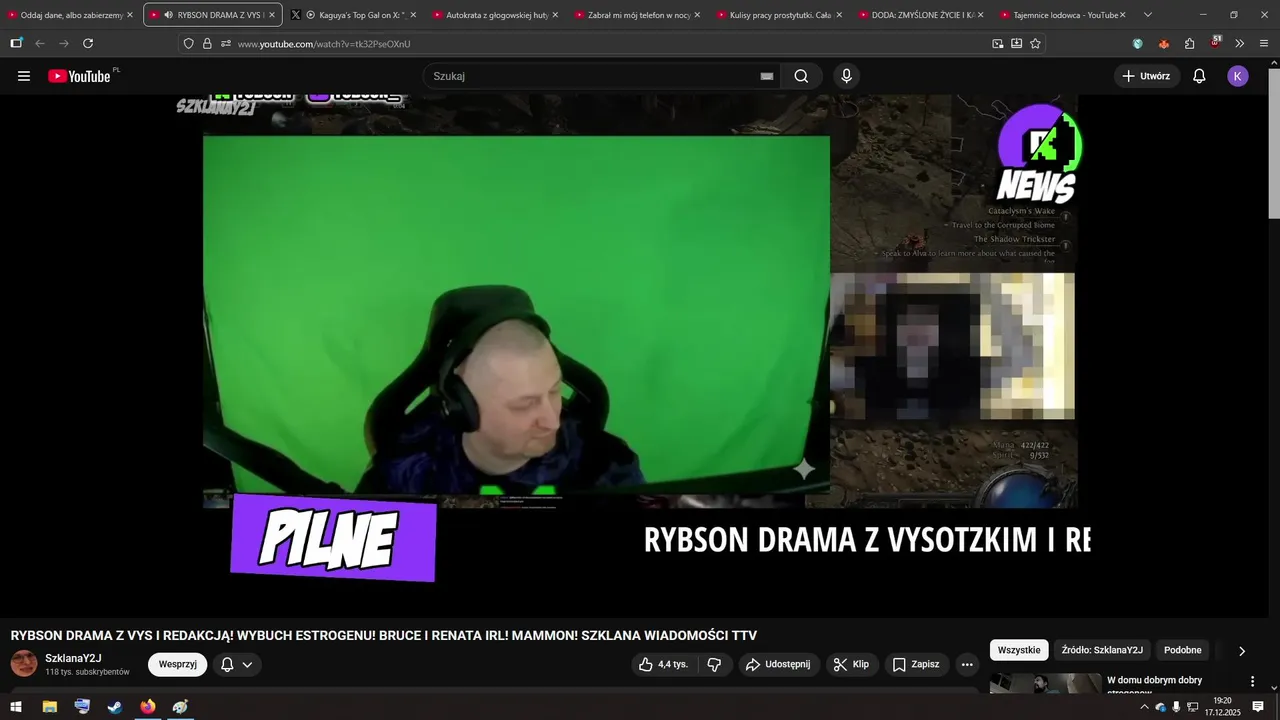Open the account avatar menu

pos(1238,76)
